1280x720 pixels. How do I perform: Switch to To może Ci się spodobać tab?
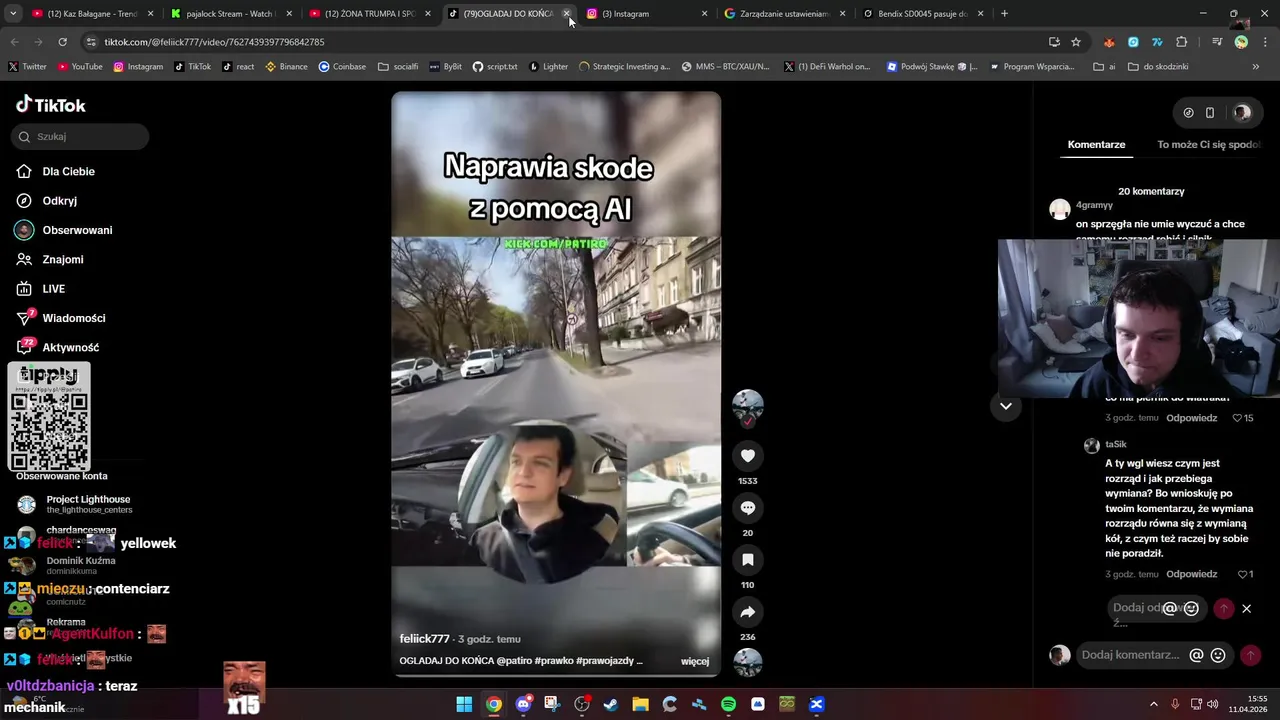coord(1208,144)
